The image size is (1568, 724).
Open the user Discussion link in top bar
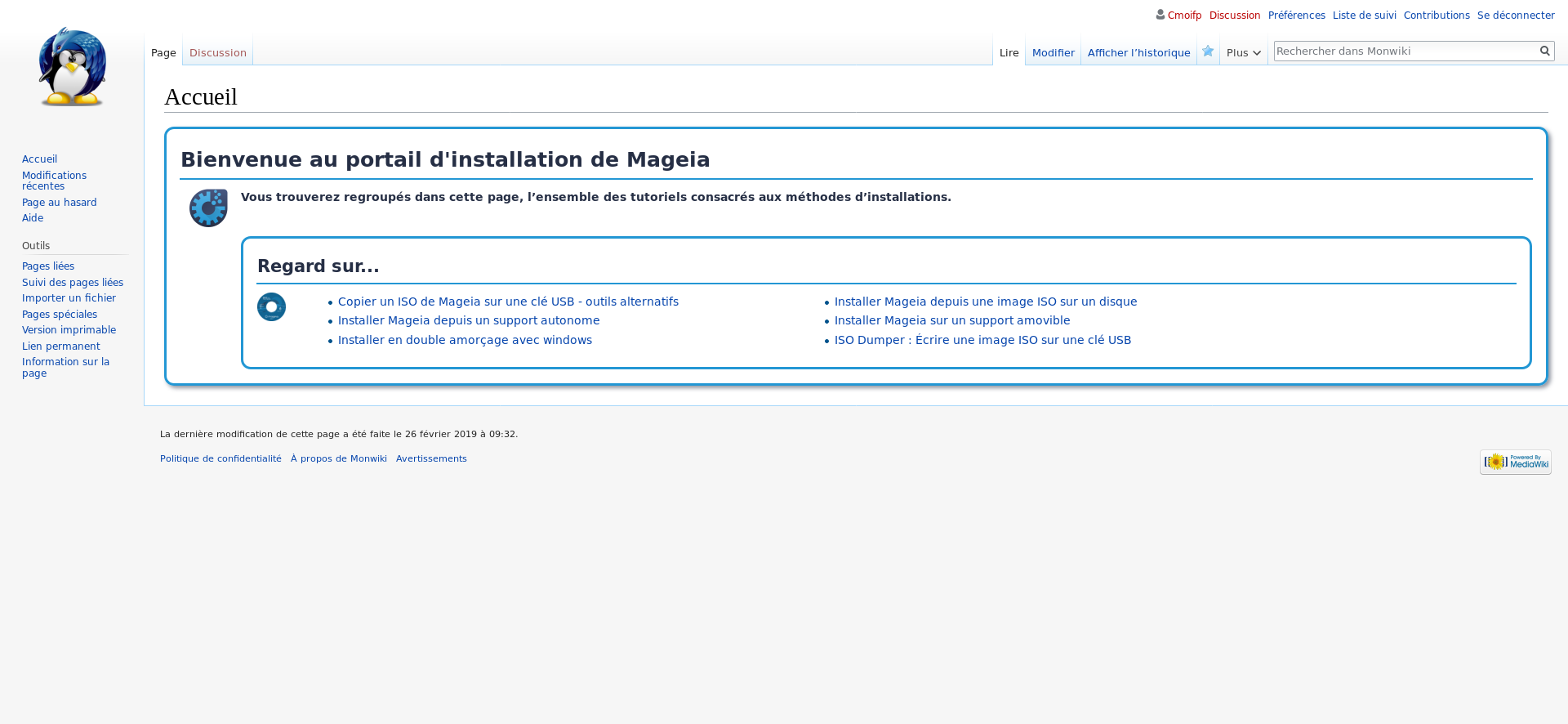[x=1234, y=16]
